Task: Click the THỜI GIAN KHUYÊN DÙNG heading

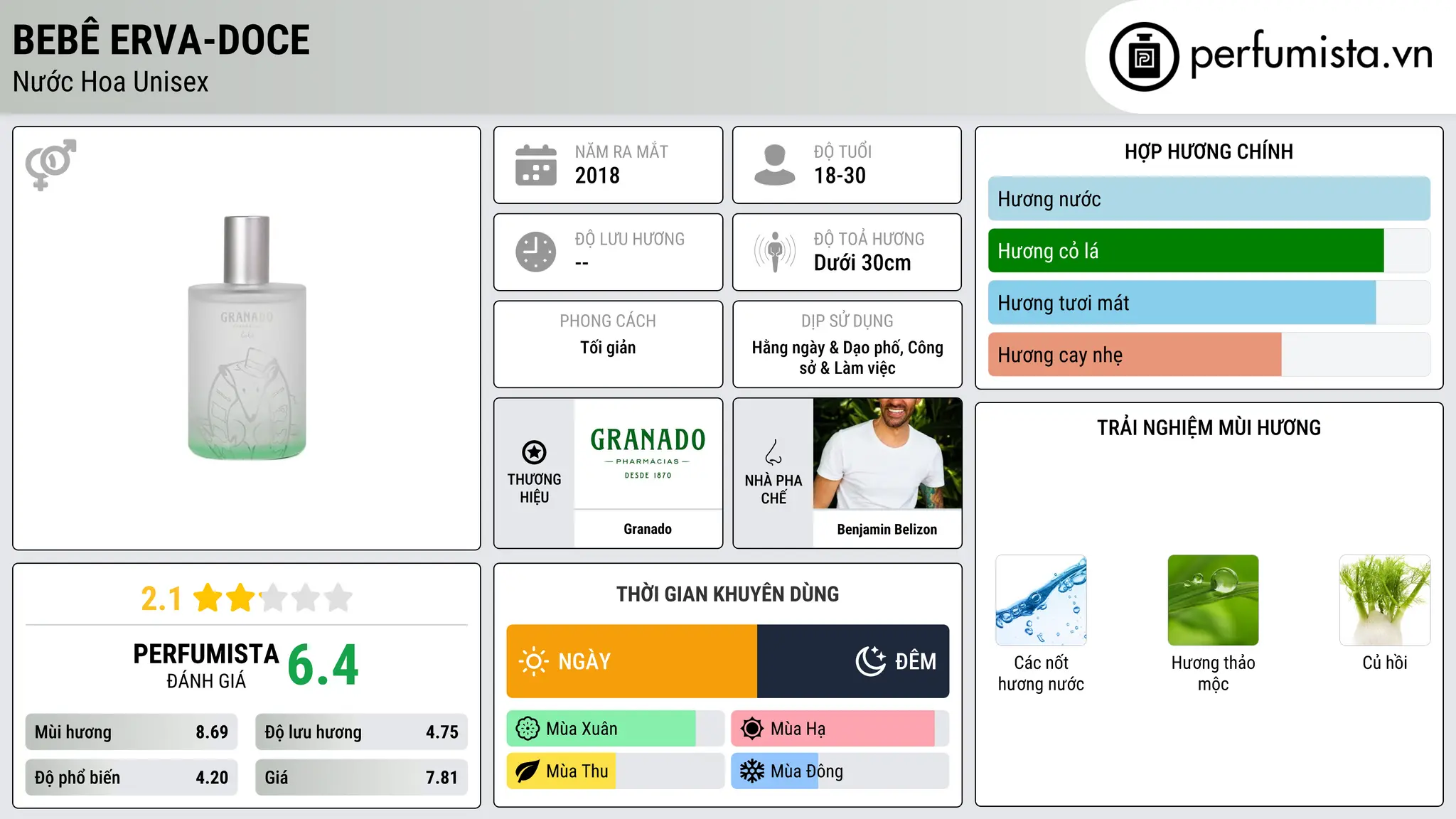Action: (727, 594)
